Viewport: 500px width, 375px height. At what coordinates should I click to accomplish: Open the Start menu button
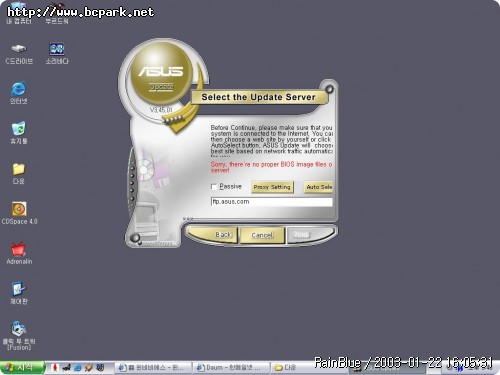pos(22,367)
